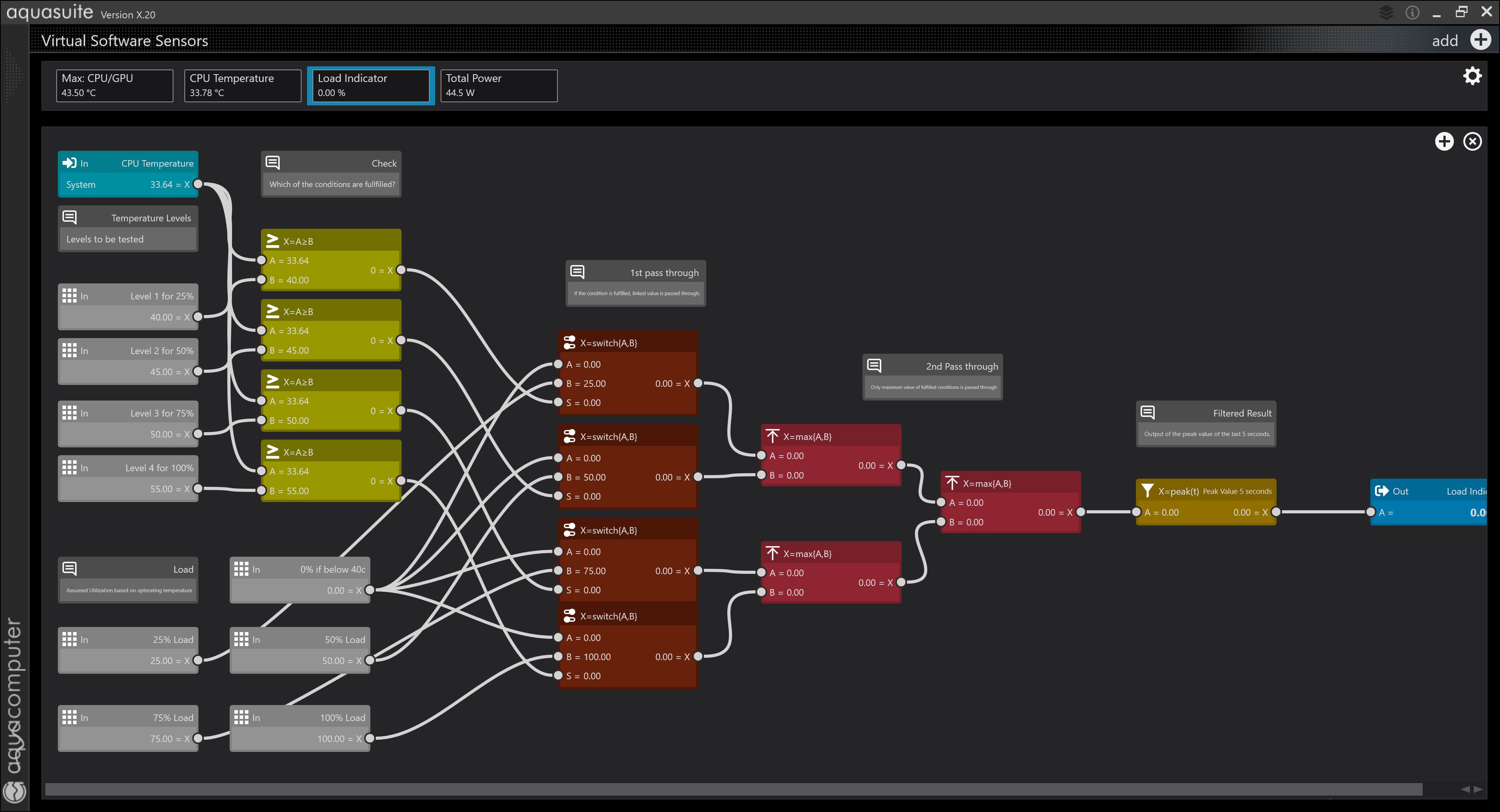Select the CPU Temperature sensor tile
Viewport: 1500px width, 812px height.
click(243, 85)
